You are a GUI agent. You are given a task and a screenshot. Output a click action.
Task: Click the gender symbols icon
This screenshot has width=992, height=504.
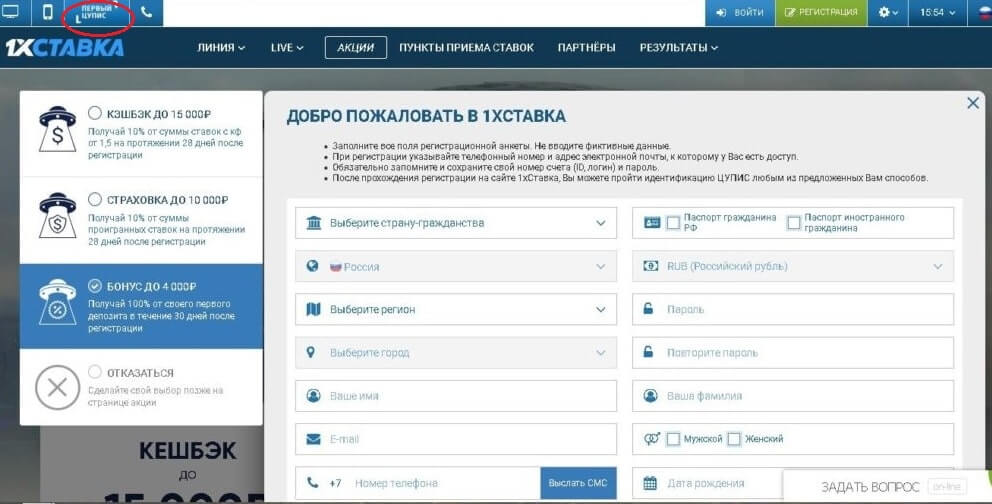[x=652, y=438]
